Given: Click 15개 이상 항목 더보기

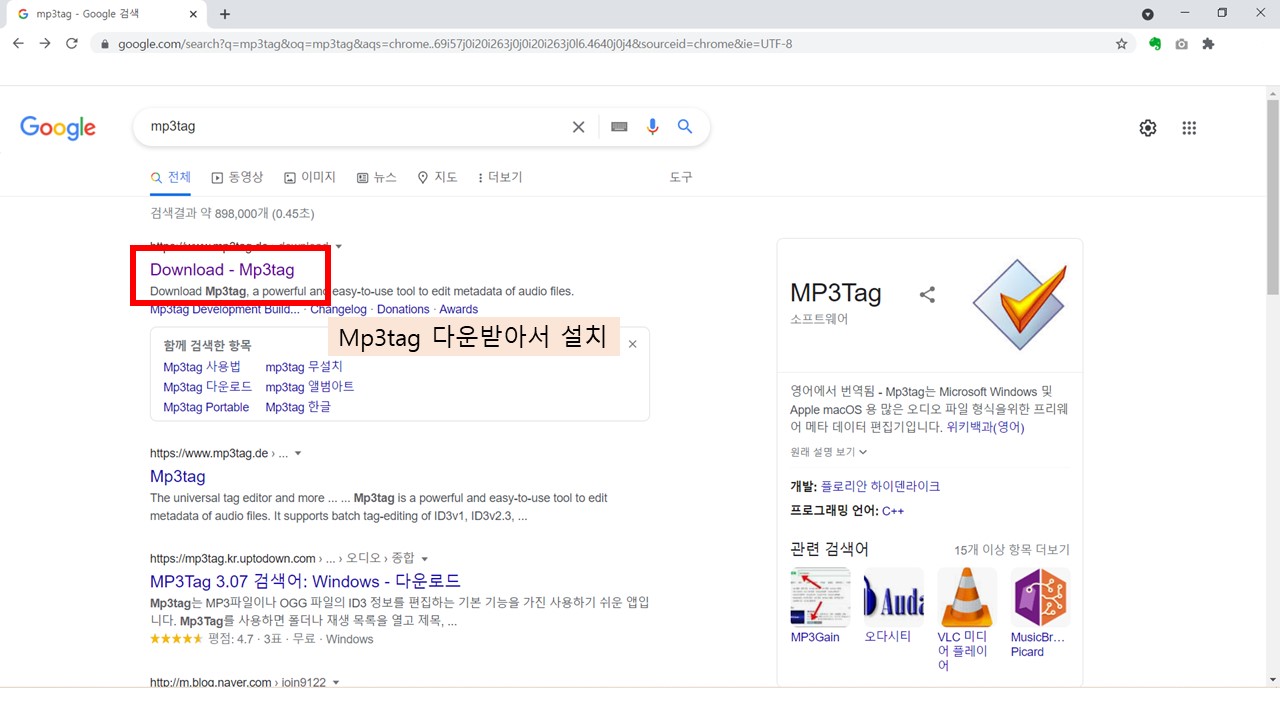Looking at the screenshot, I should pyautogui.click(x=1012, y=550).
